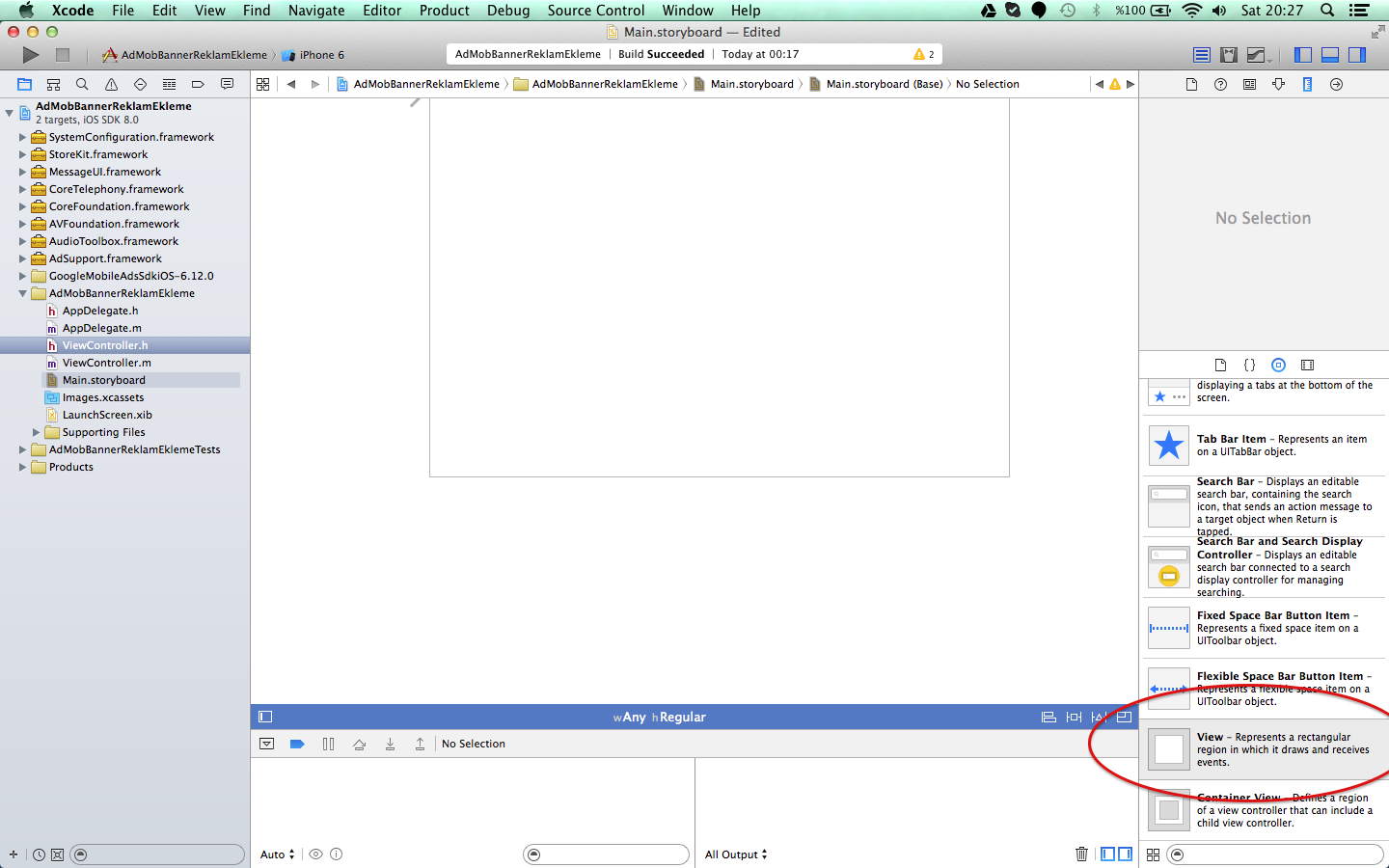Show the Breakpoint navigator
Viewport: 1389px width, 868px height.
click(198, 84)
